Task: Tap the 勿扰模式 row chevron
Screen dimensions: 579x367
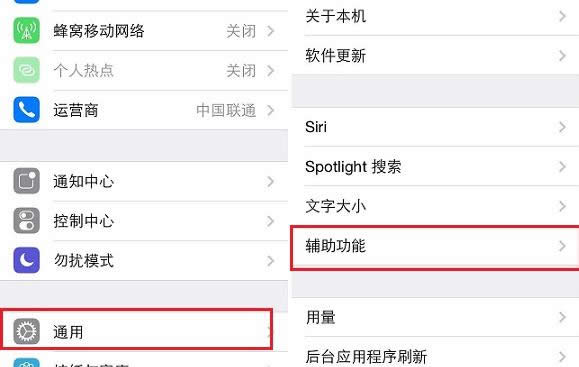Action: click(x=270, y=261)
